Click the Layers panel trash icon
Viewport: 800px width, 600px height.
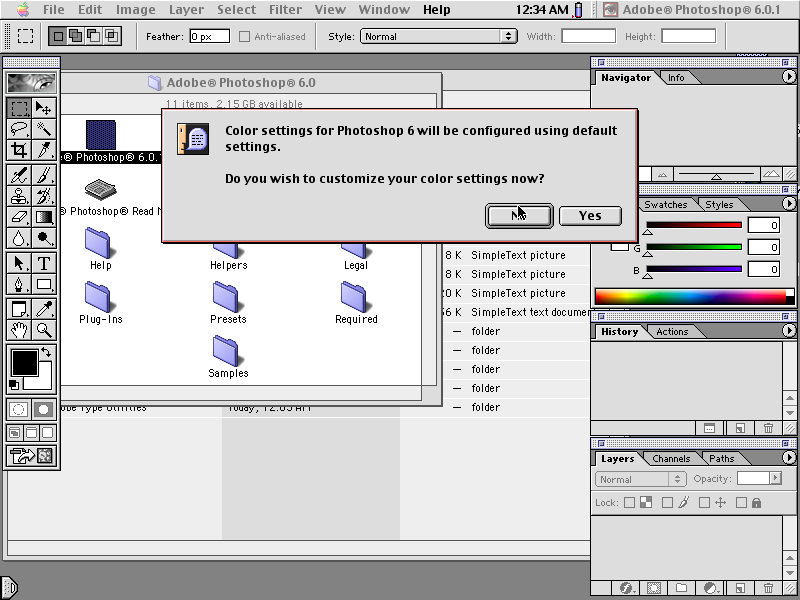coord(769,588)
